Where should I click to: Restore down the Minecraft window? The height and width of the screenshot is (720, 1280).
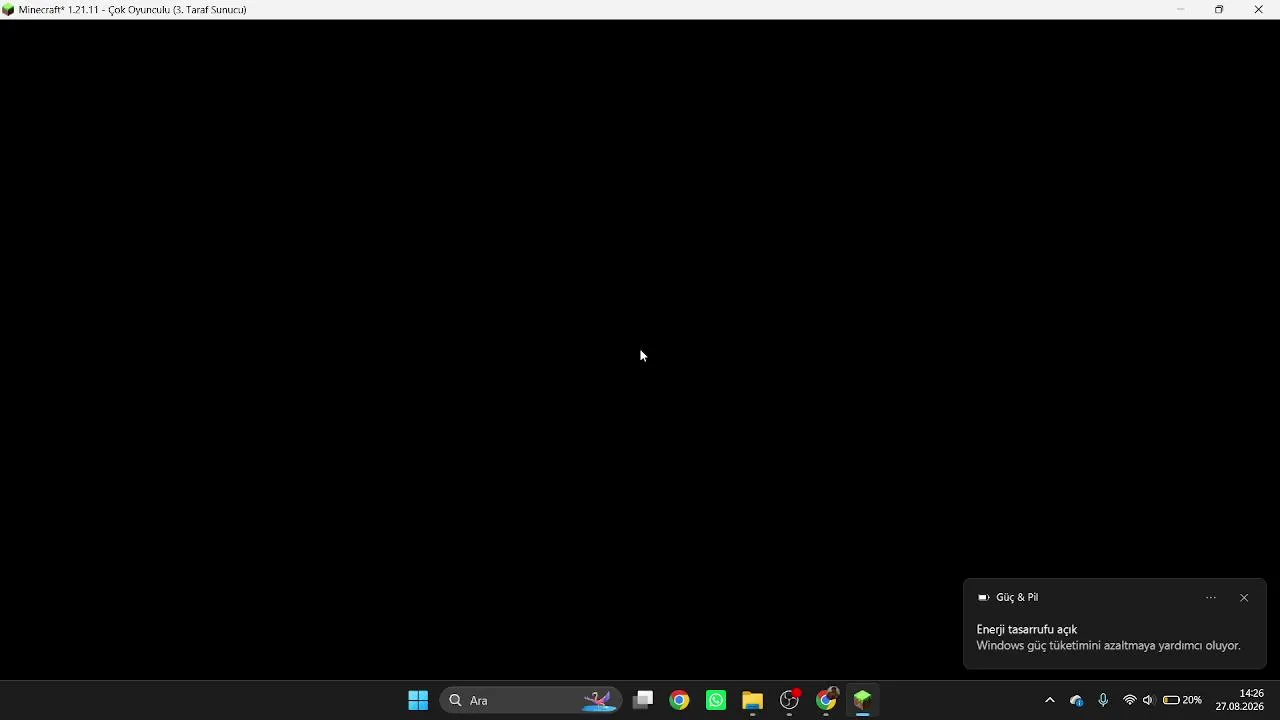1219,9
